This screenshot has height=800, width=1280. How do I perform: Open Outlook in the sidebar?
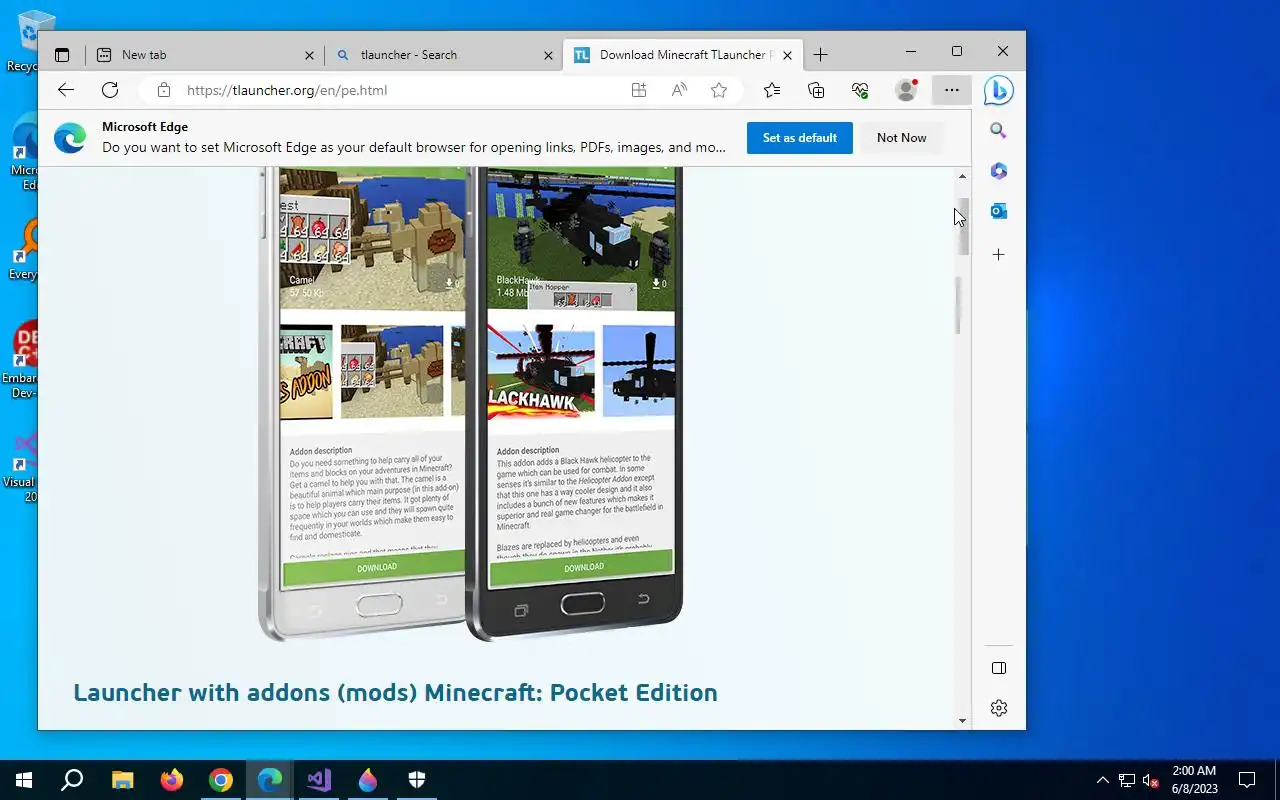coord(998,211)
